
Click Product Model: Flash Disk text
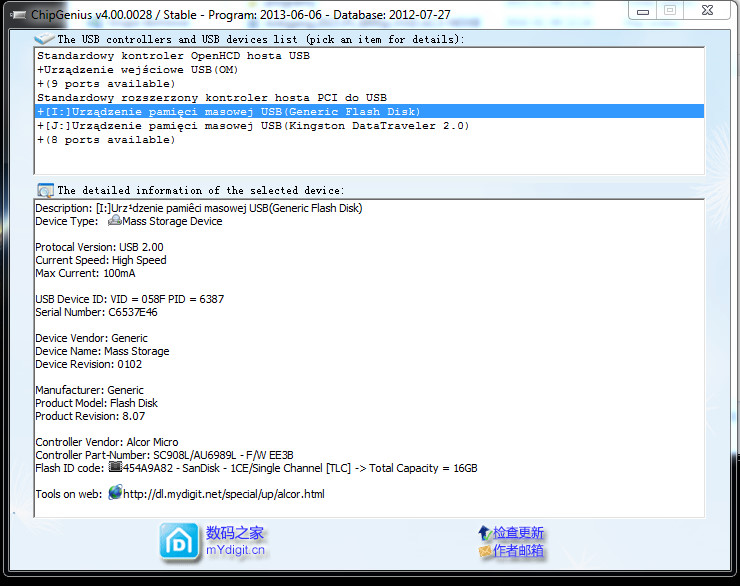pyautogui.click(x=96, y=403)
